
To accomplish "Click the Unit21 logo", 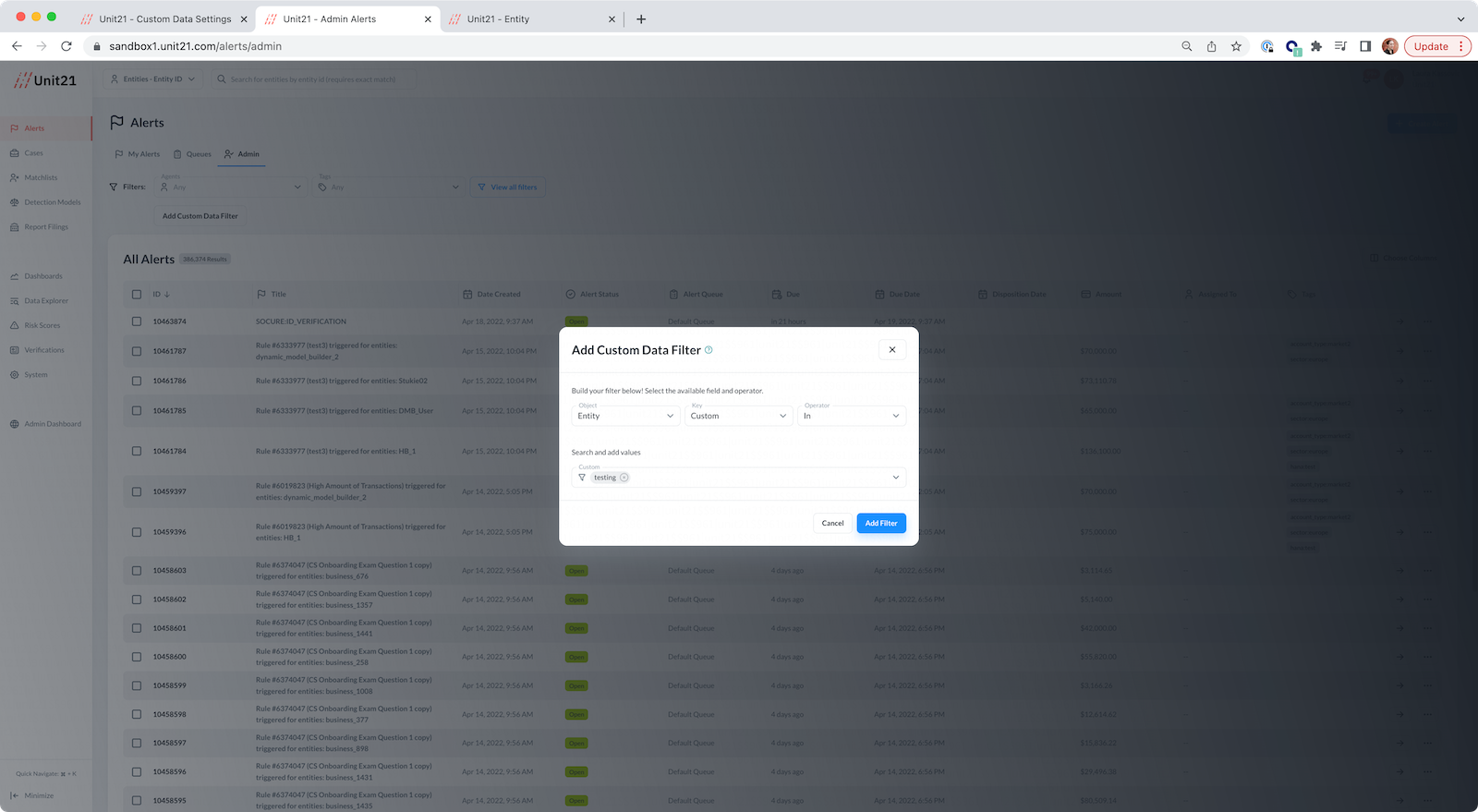I will 44,80.
